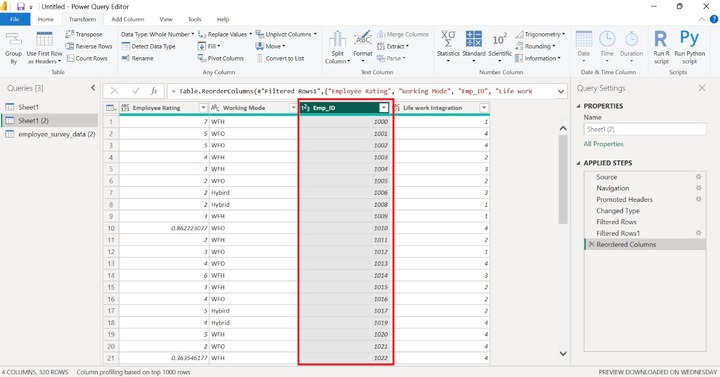Open the Emp_ID column filter dropdown
The width and height of the screenshot is (720, 377).
tap(383, 108)
